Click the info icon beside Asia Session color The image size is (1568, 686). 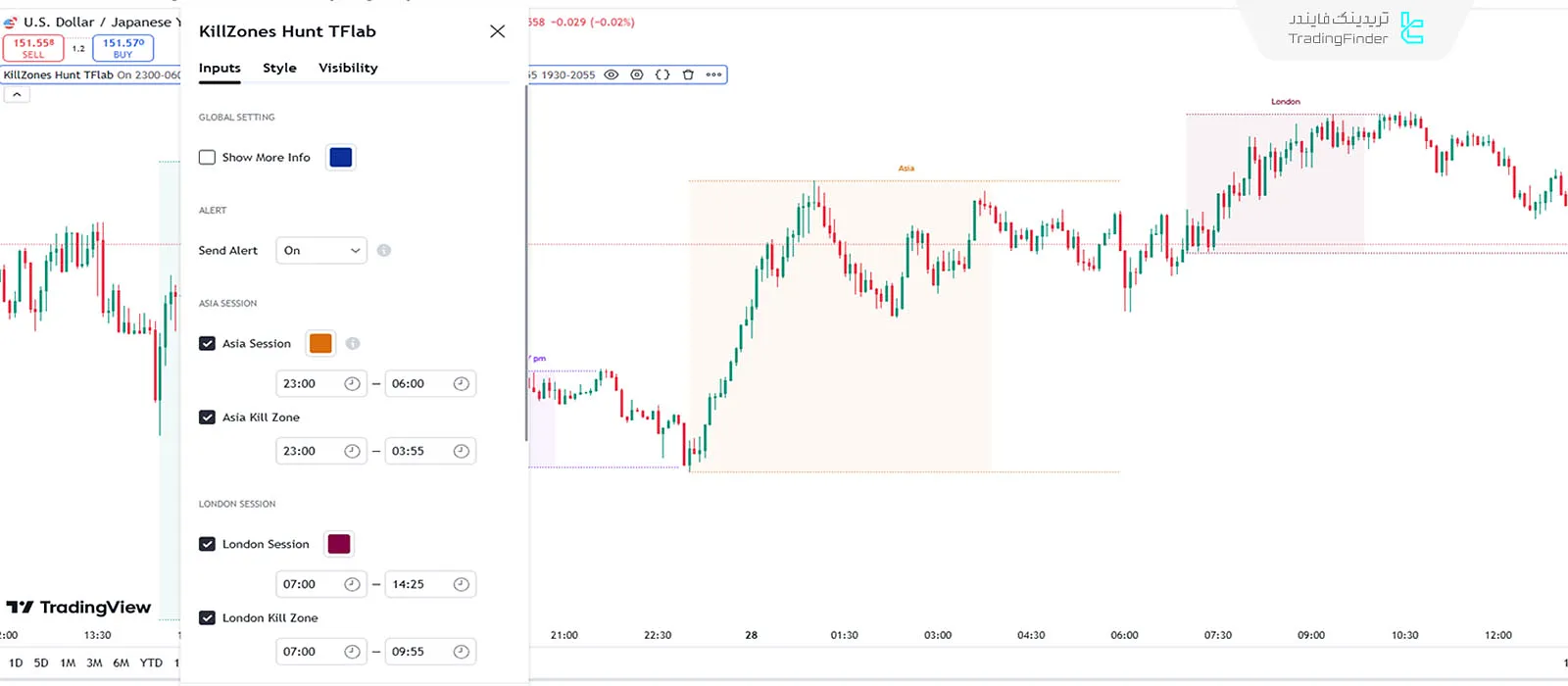pos(353,344)
